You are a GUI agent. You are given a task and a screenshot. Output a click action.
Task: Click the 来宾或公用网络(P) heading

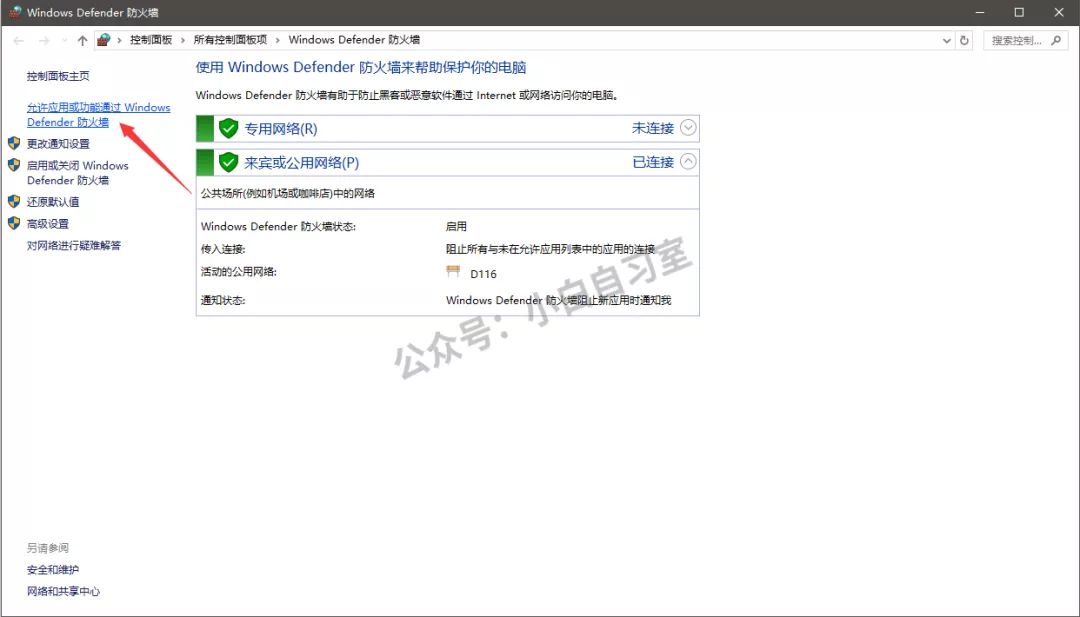pyautogui.click(x=302, y=163)
